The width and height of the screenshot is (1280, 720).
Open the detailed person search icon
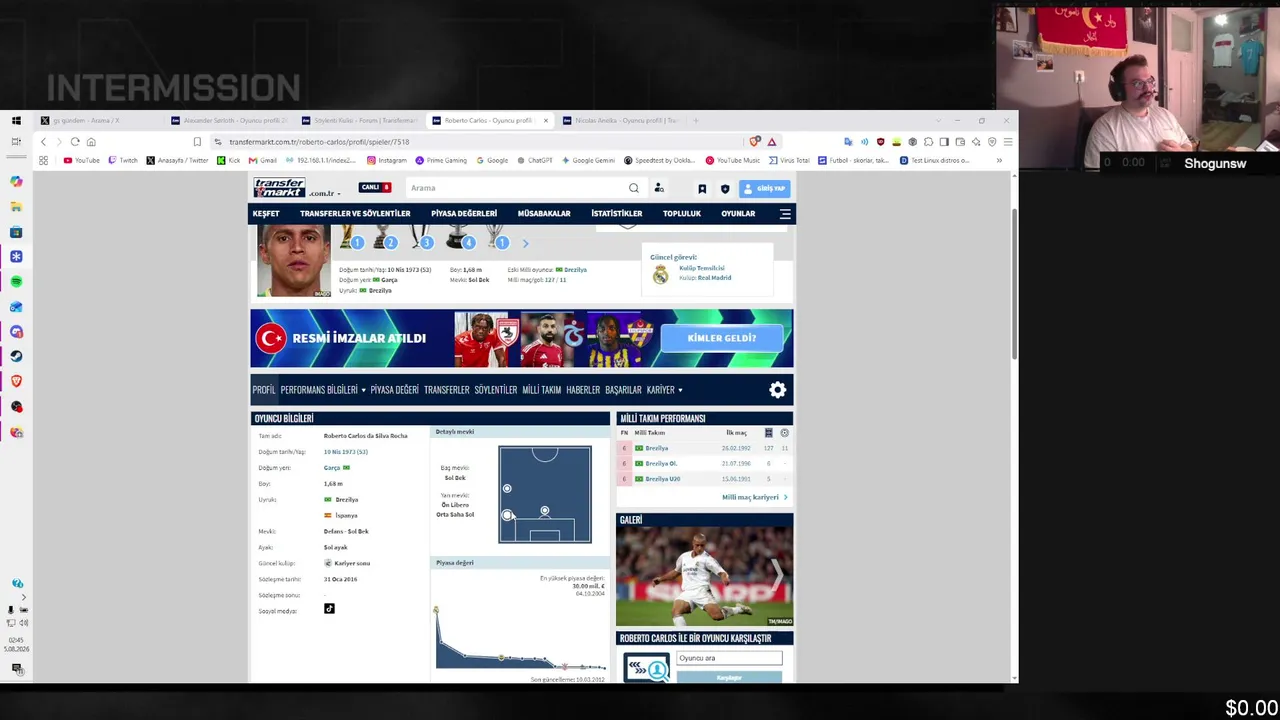tap(659, 188)
